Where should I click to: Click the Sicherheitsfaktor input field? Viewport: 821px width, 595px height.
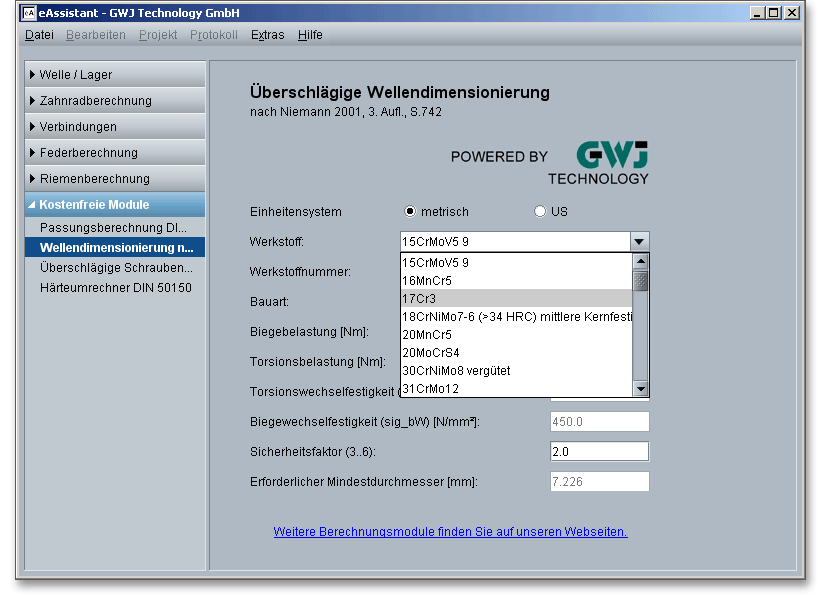pos(599,452)
